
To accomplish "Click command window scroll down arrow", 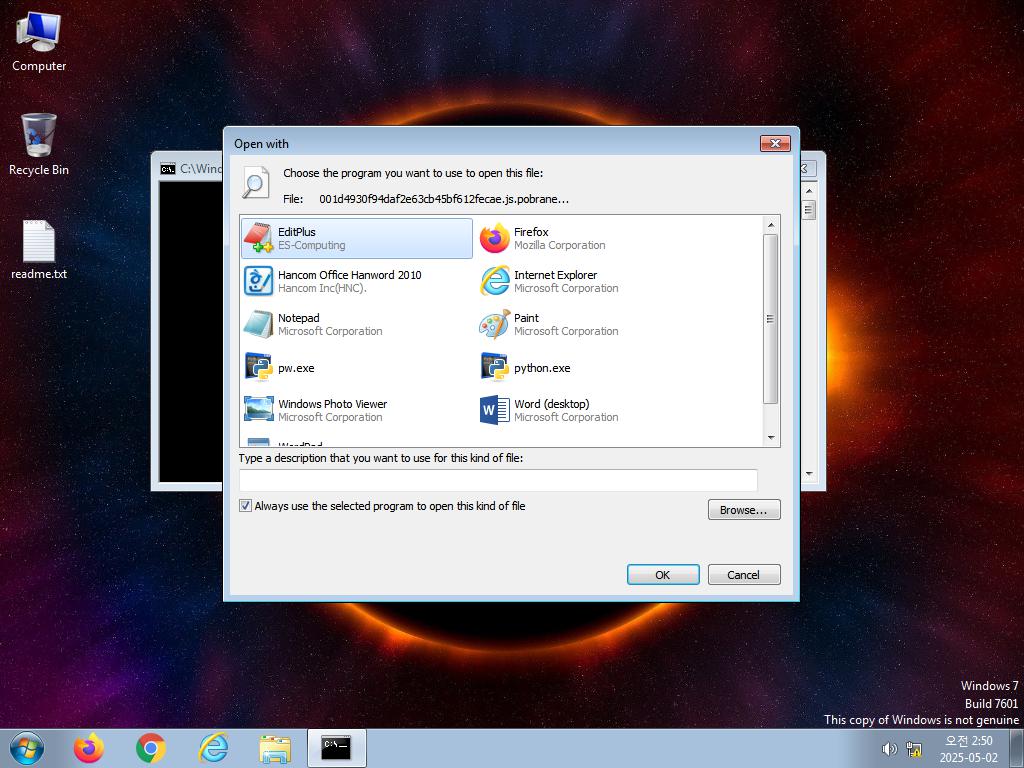I will pyautogui.click(x=809, y=474).
